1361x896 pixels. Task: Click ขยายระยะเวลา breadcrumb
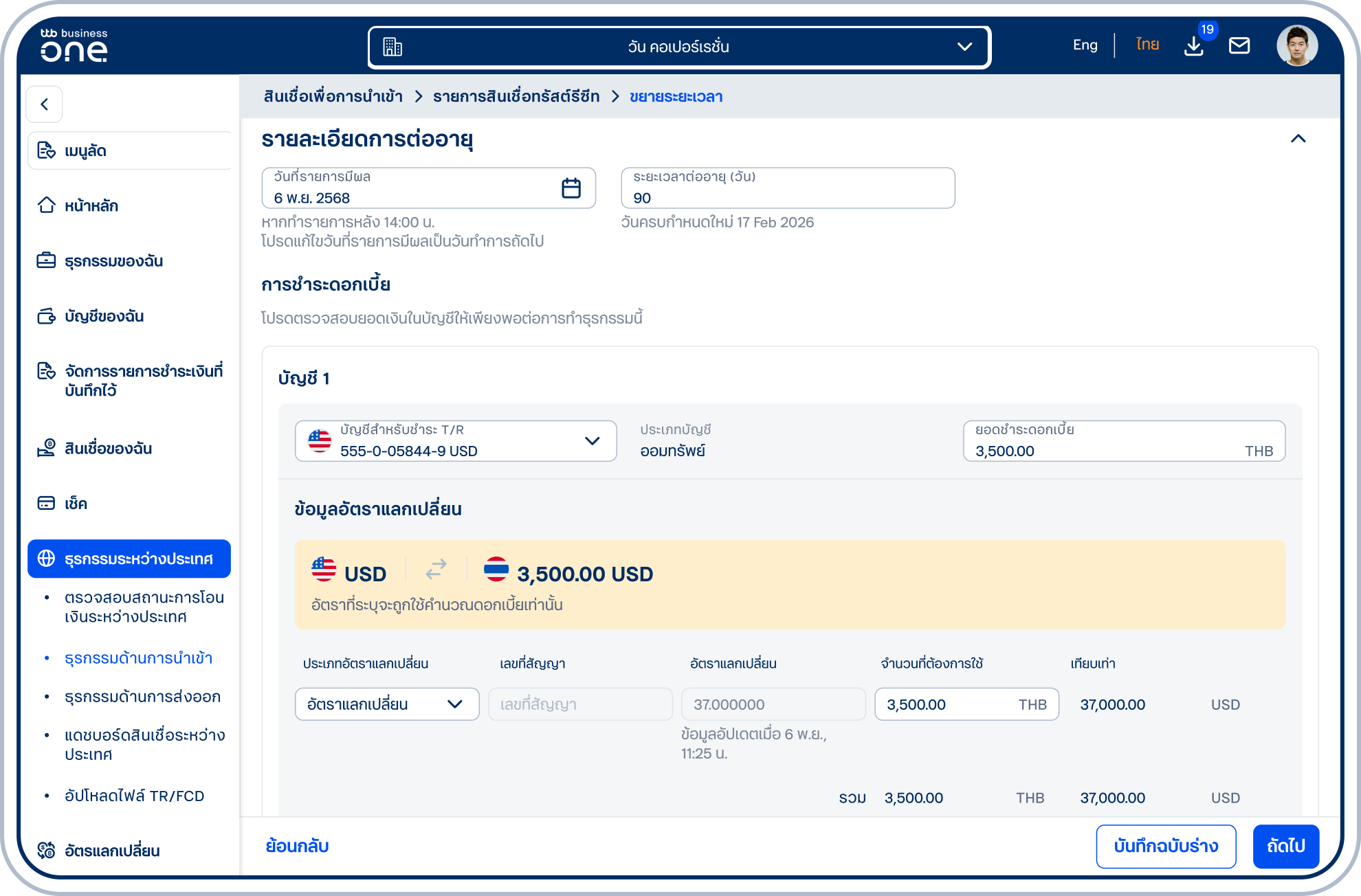[x=676, y=96]
